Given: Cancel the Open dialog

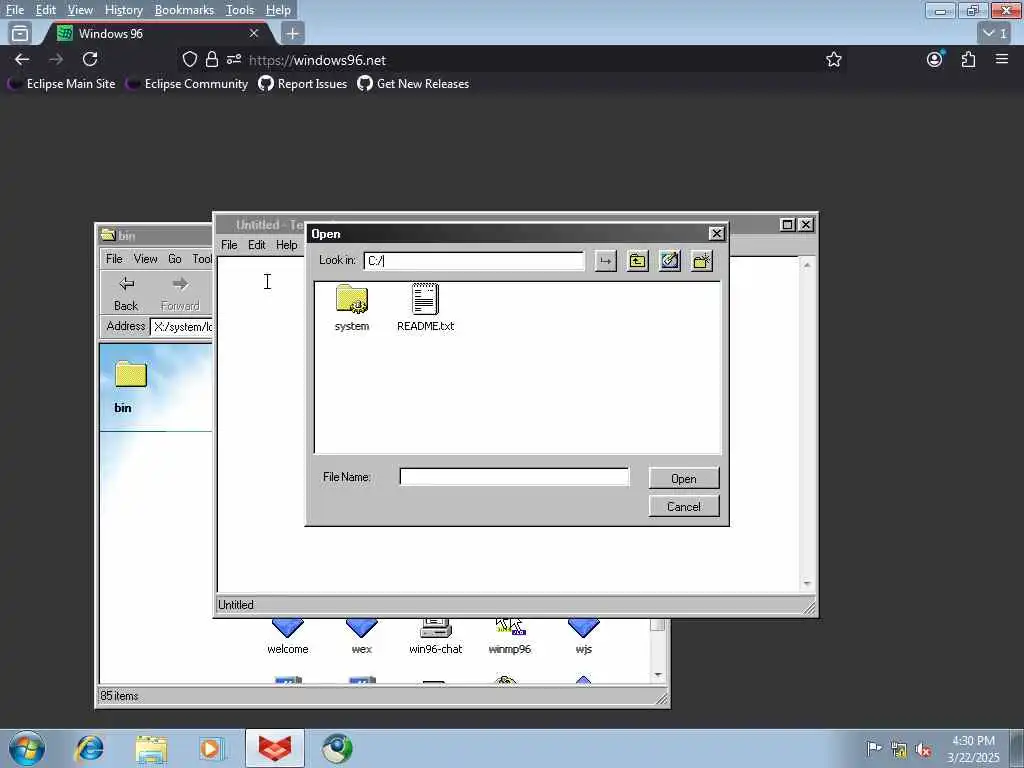Looking at the screenshot, I should pyautogui.click(x=684, y=507).
